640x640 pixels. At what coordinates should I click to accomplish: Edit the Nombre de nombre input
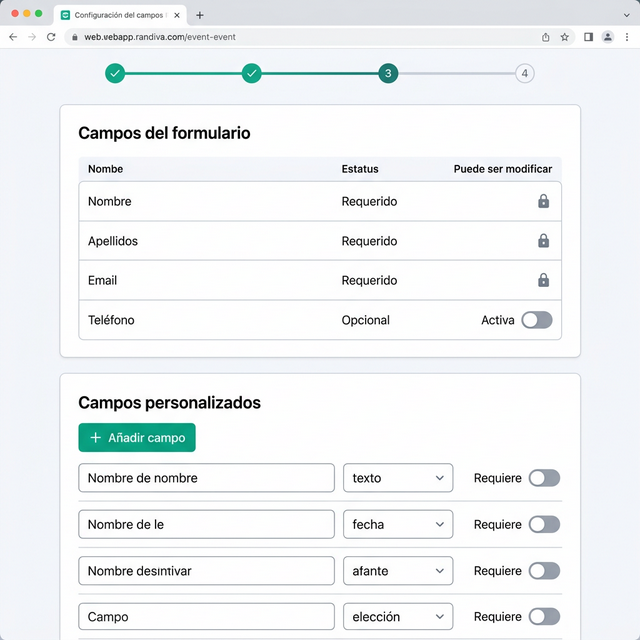pyautogui.click(x=206, y=478)
